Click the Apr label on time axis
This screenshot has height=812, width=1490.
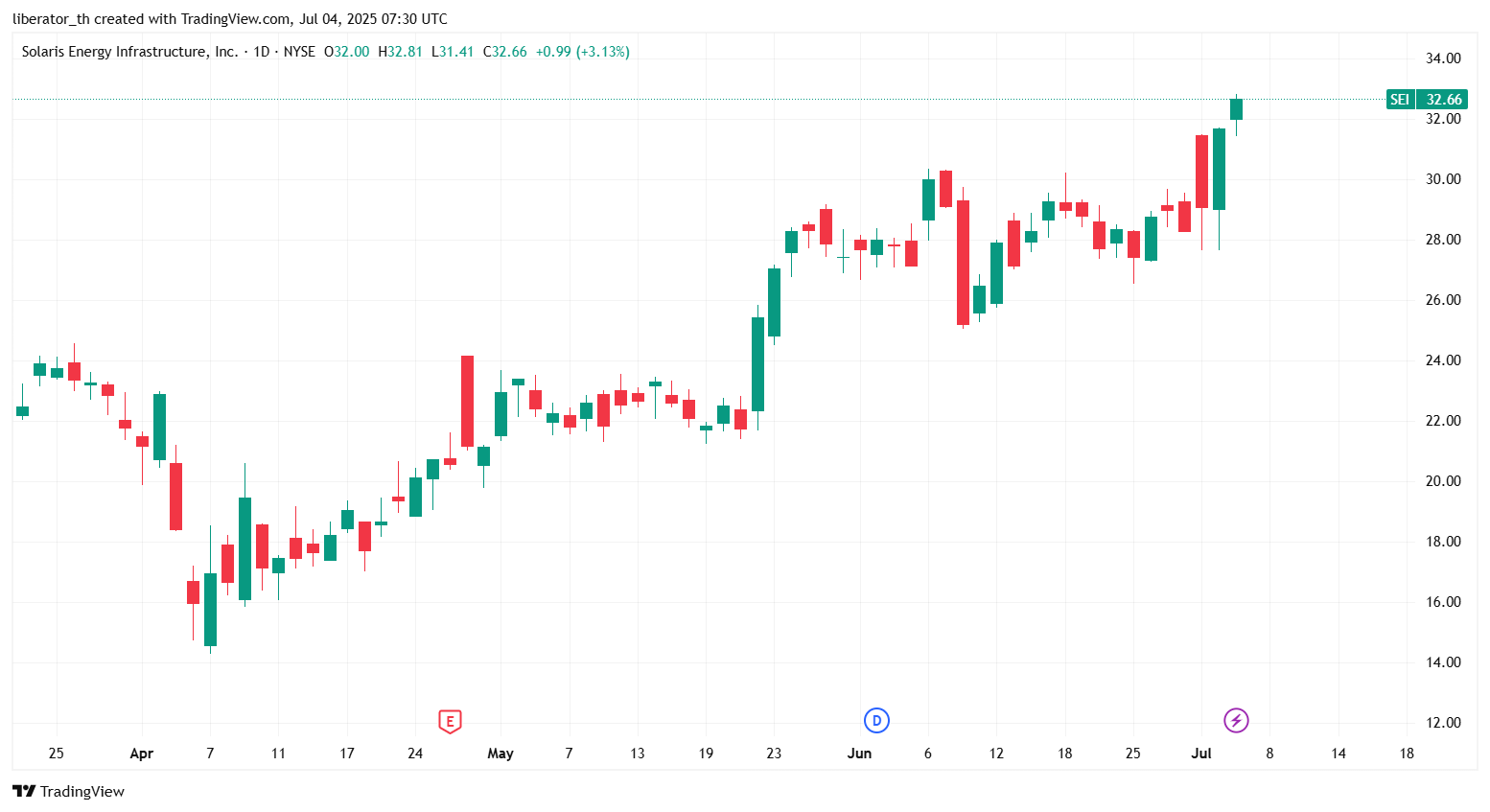[x=141, y=754]
